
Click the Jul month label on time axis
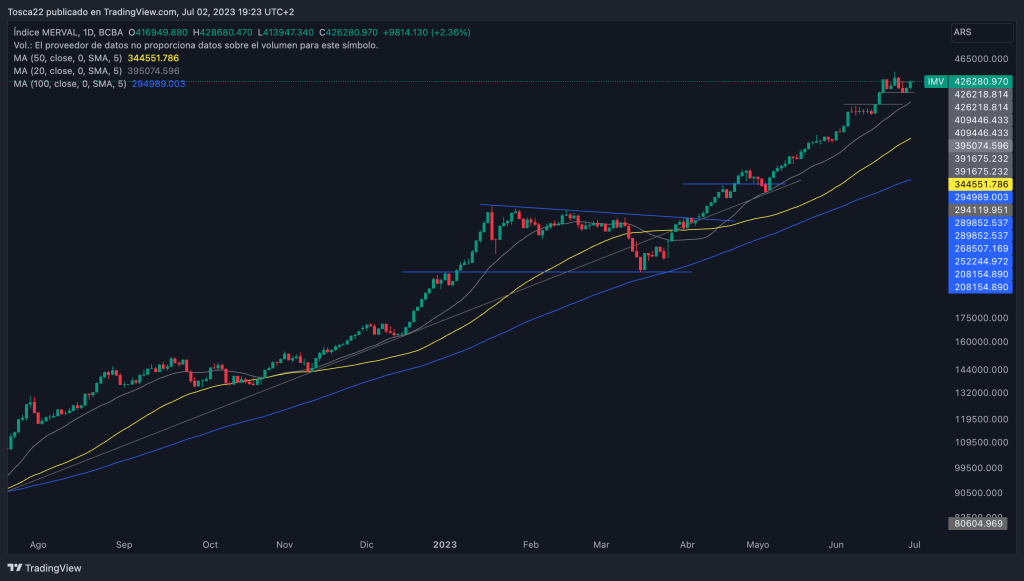click(914, 545)
